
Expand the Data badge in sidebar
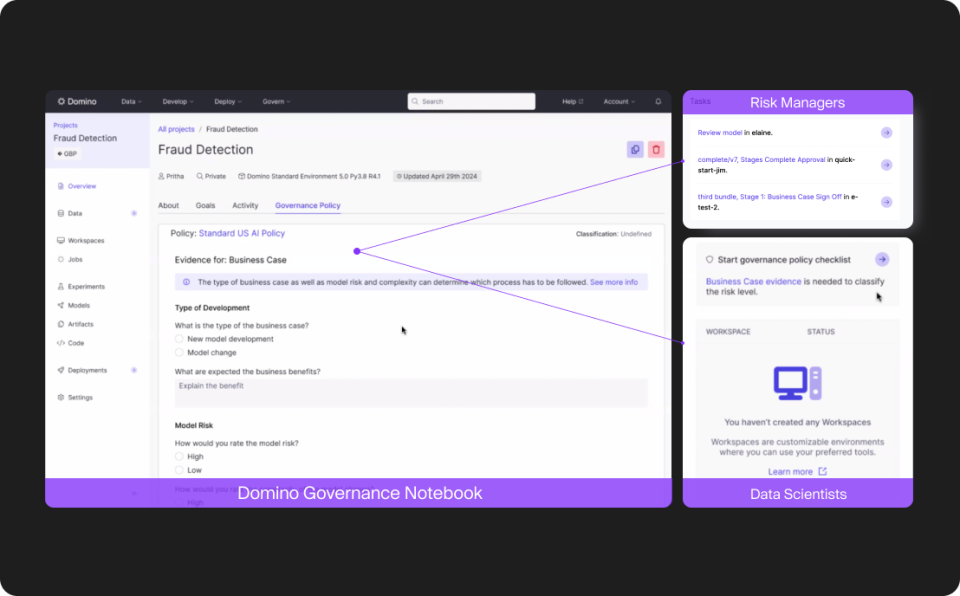(x=133, y=214)
